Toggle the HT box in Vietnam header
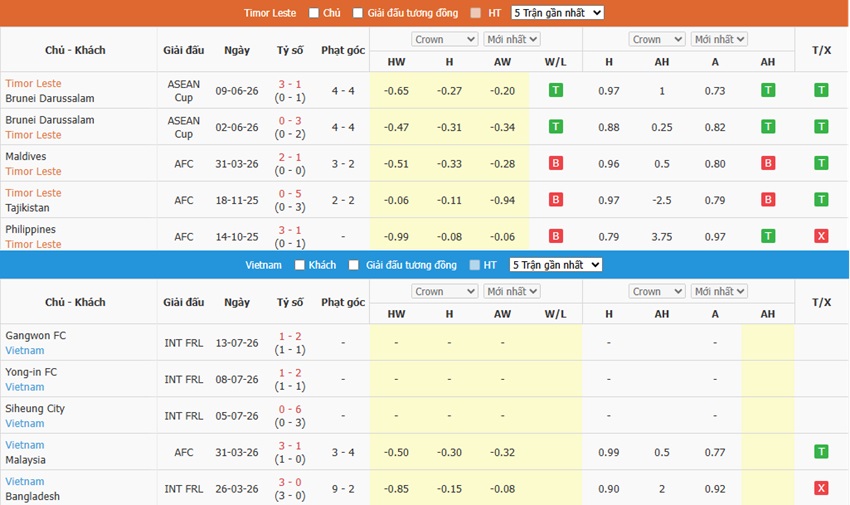This screenshot has width=850, height=505. (474, 265)
